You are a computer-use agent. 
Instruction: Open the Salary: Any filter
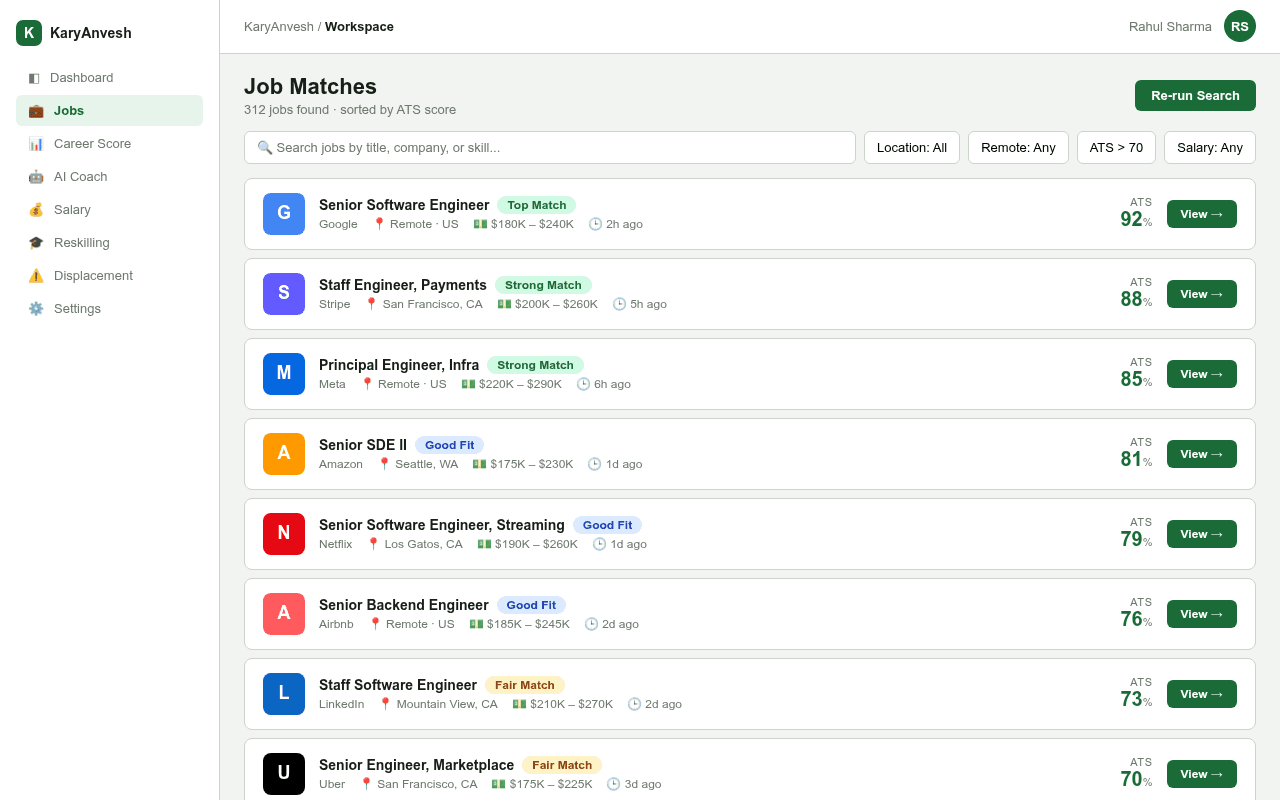pyautogui.click(x=1210, y=148)
